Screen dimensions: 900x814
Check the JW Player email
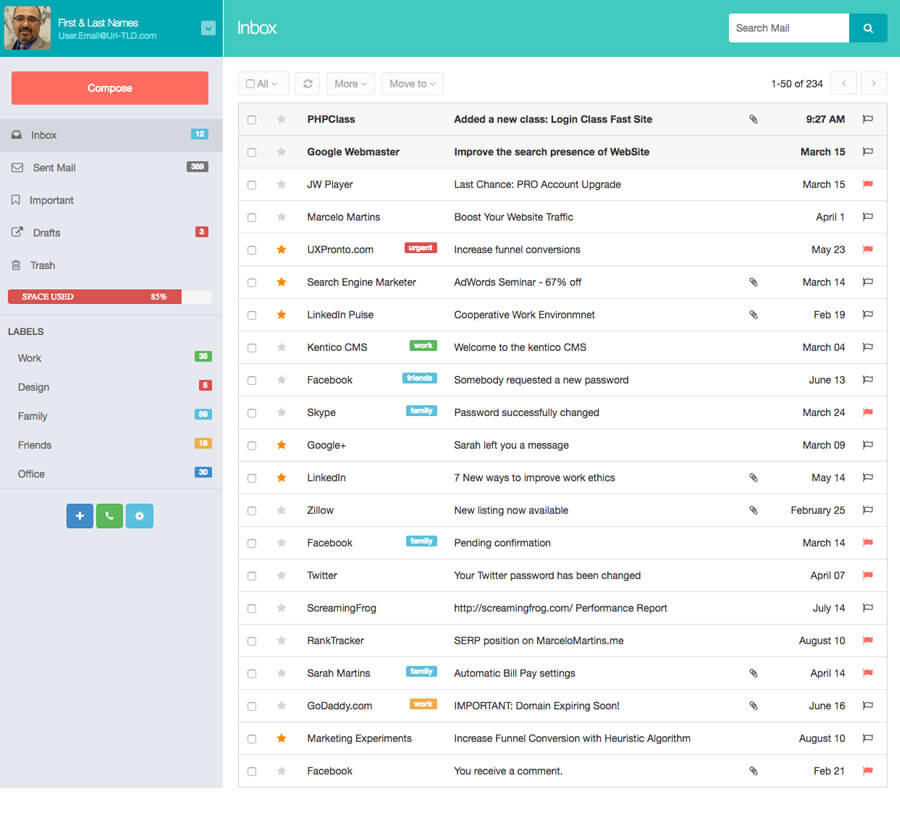tap(251, 185)
